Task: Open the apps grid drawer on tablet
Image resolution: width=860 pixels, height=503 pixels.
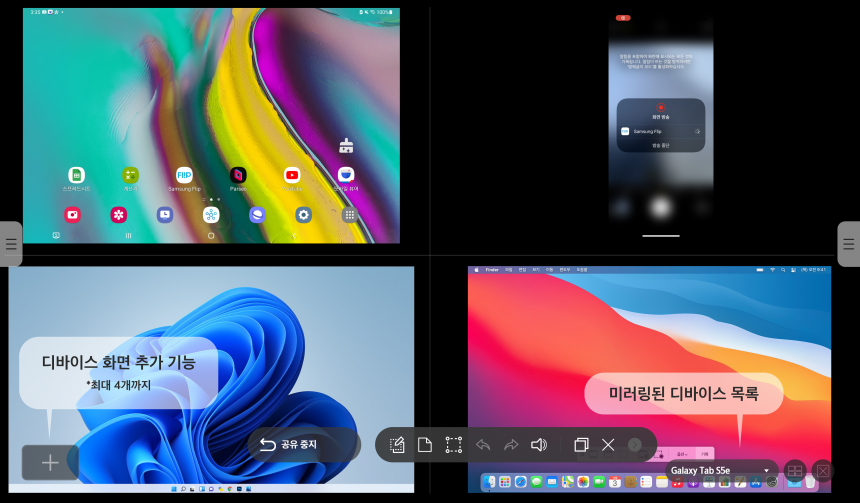Action: [x=349, y=214]
